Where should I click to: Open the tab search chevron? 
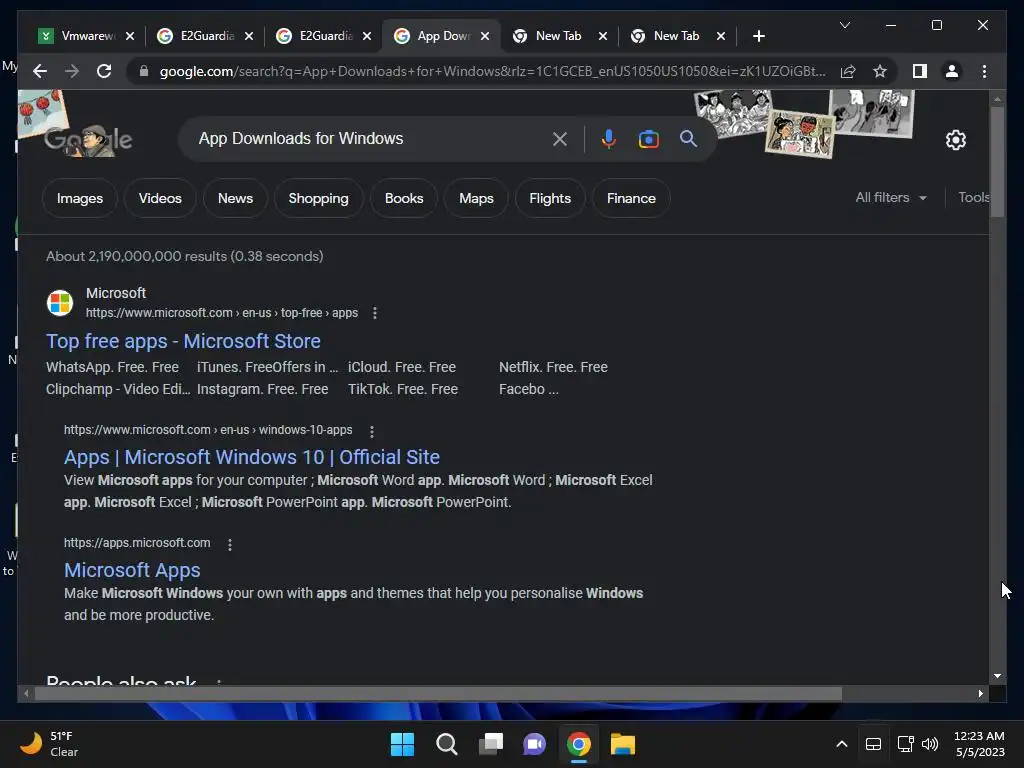845,25
